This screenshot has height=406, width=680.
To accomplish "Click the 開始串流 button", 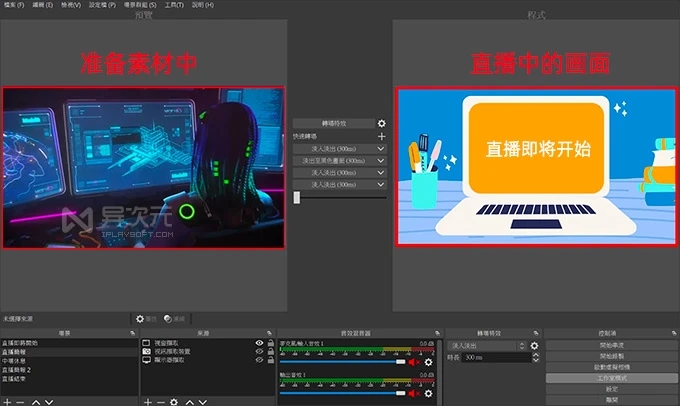I will [x=609, y=345].
